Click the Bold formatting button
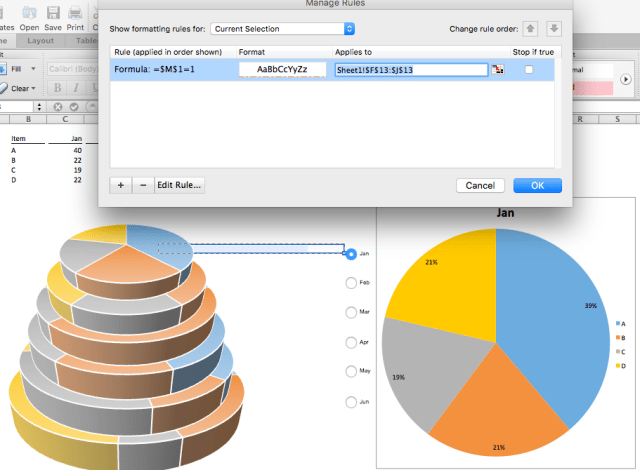This screenshot has height=470, width=640. [x=58, y=88]
